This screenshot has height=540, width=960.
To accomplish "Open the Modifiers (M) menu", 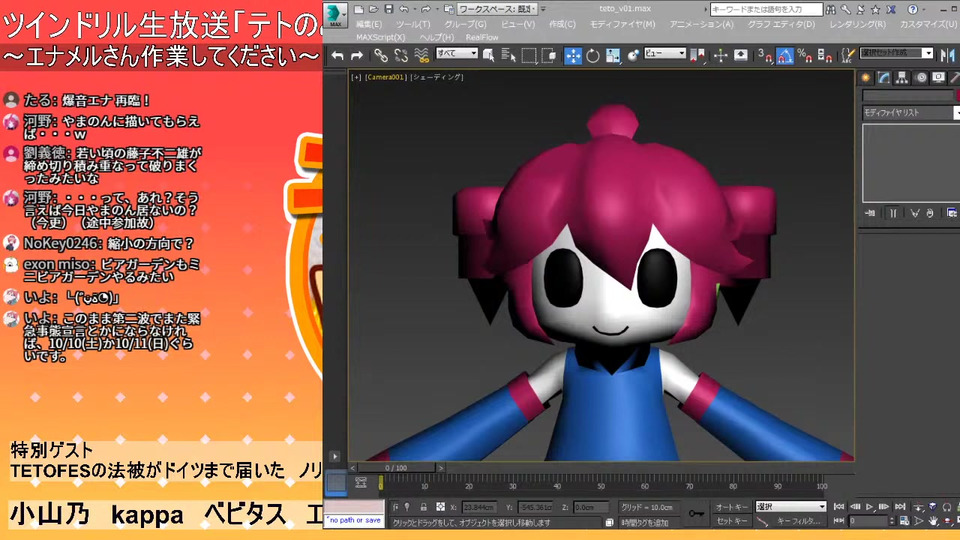I will [622, 24].
